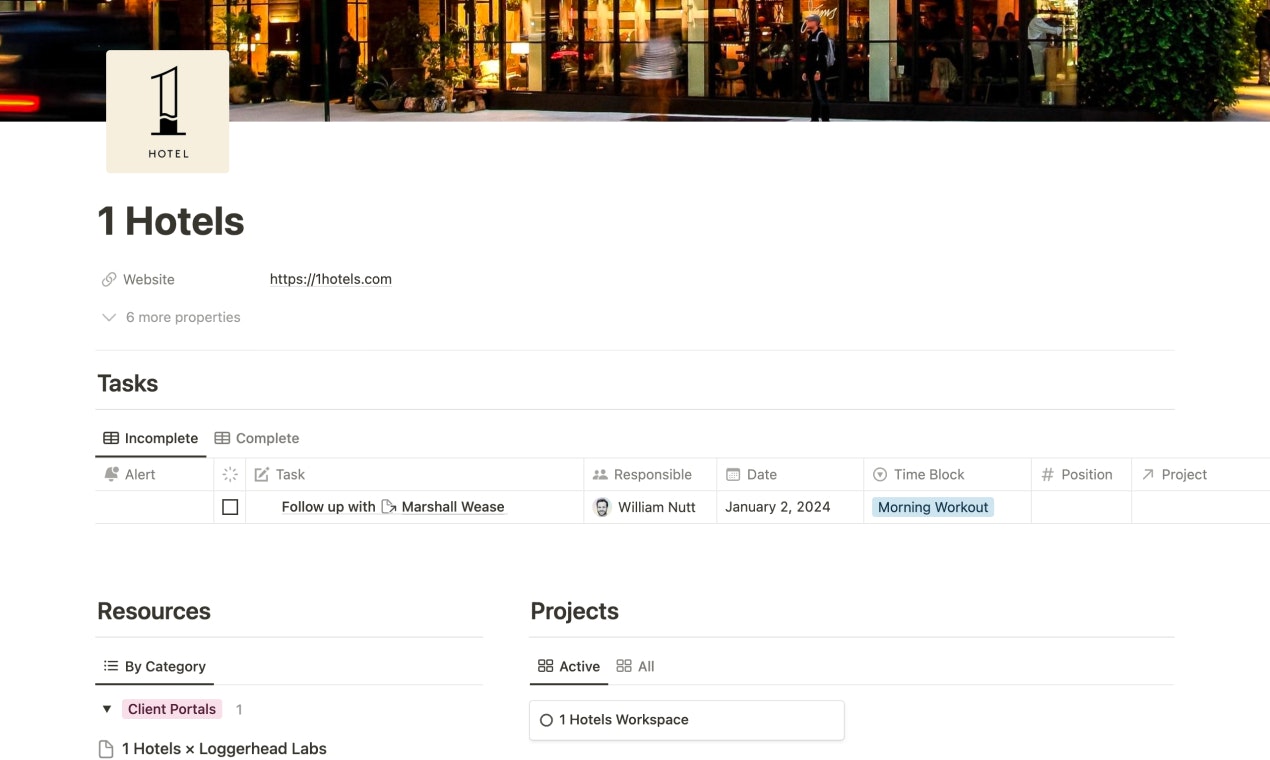Select the By Category resources tab
Image resolution: width=1270 pixels, height=760 pixels.
pos(155,666)
